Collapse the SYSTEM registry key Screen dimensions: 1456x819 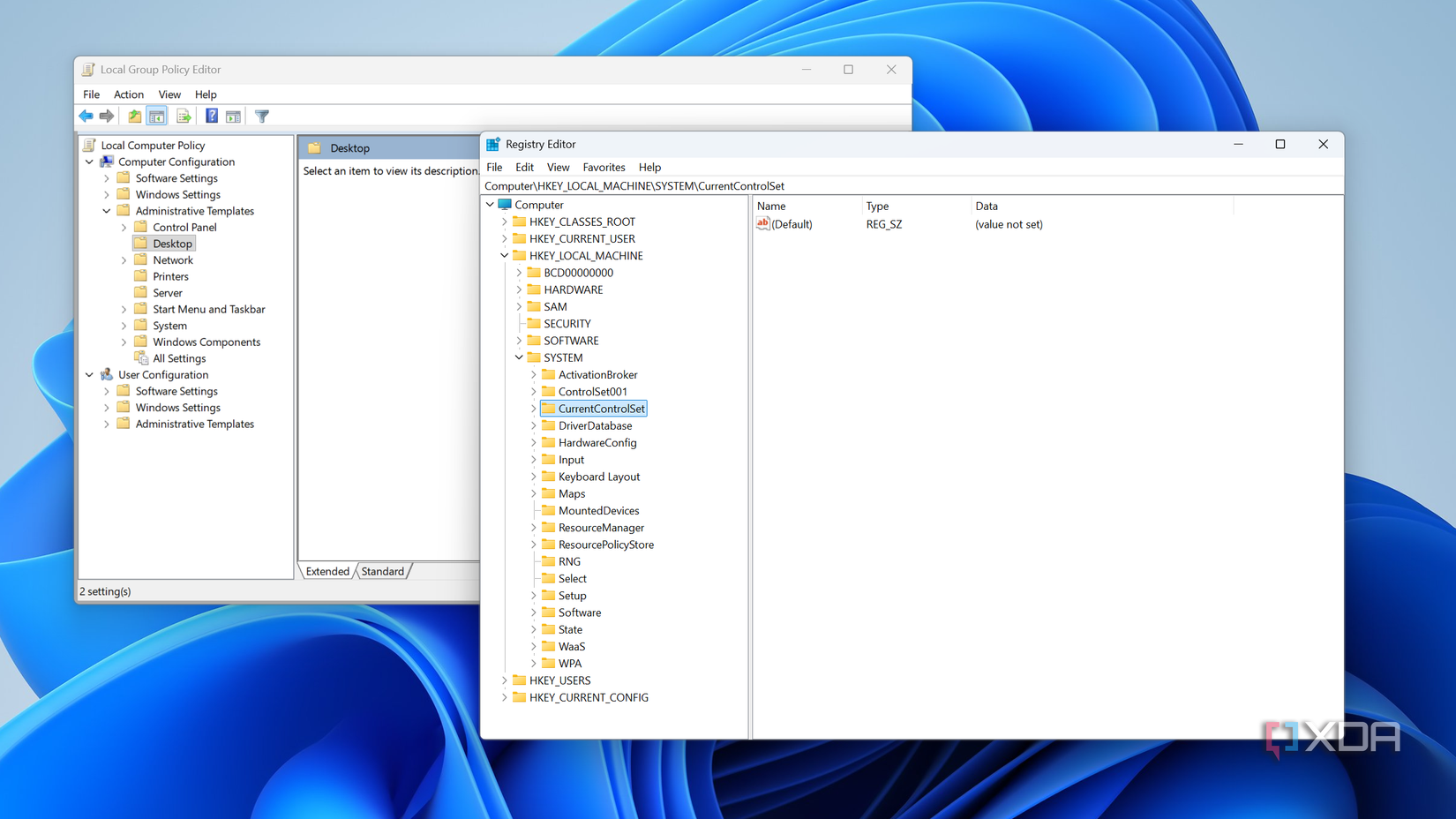[x=519, y=357]
